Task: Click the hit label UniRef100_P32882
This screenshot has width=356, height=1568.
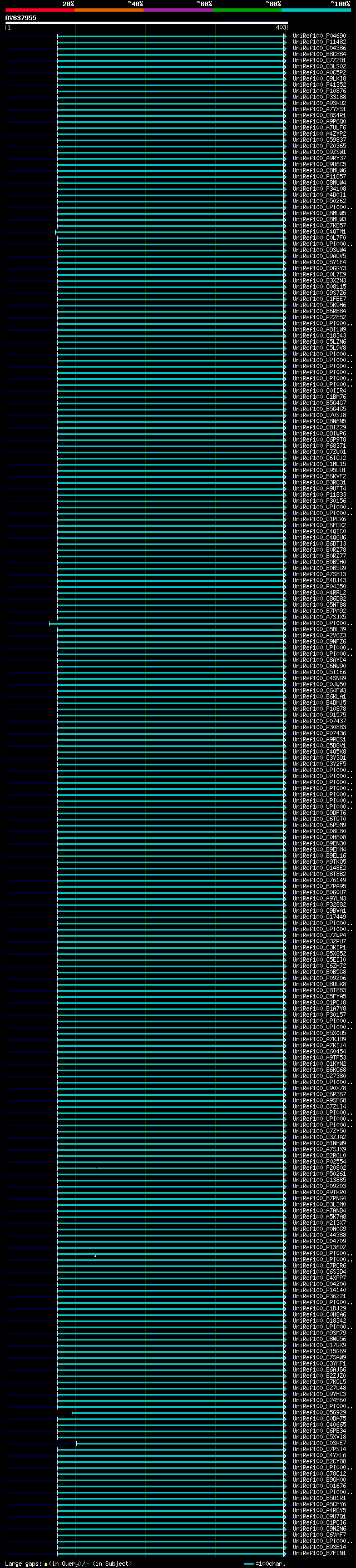Action: (x=319, y=904)
